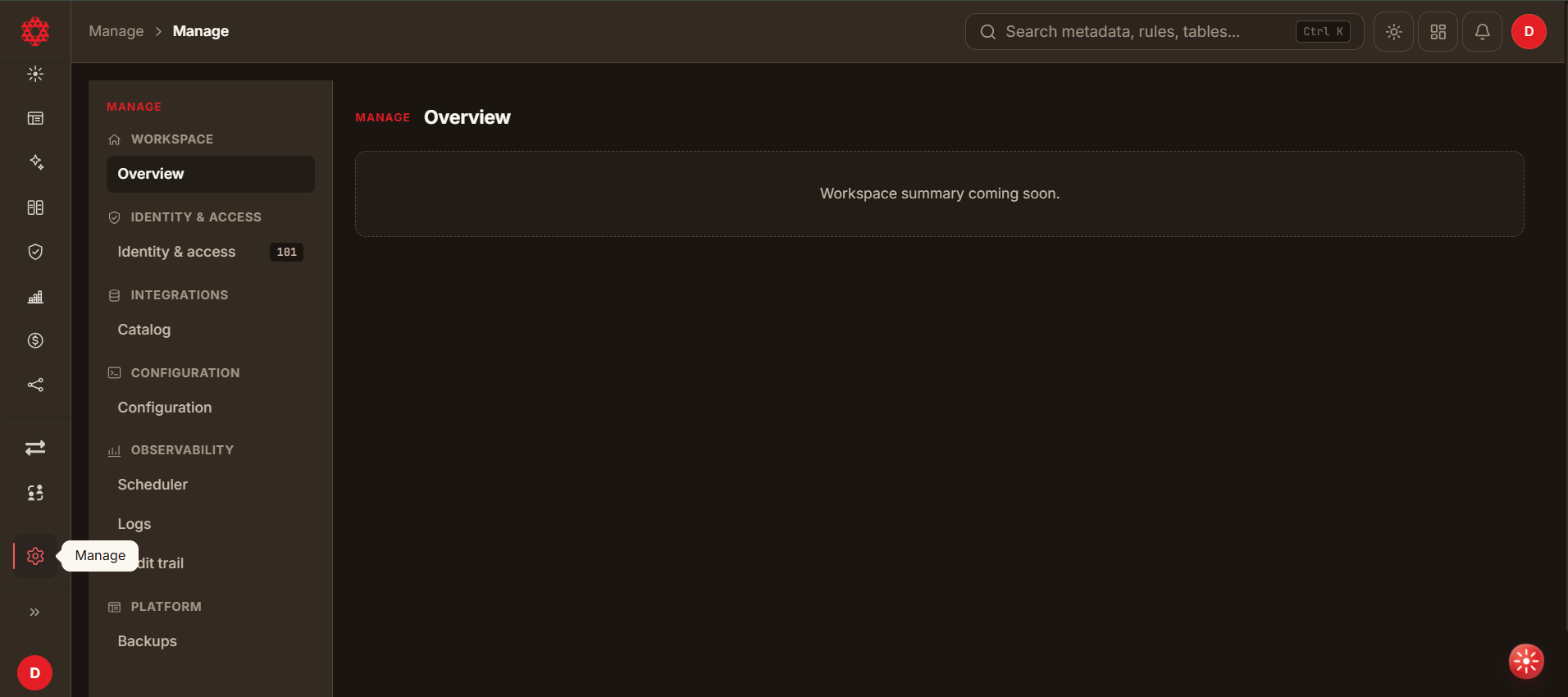
Task: Open the table list icon in left rail
Action: click(35, 118)
